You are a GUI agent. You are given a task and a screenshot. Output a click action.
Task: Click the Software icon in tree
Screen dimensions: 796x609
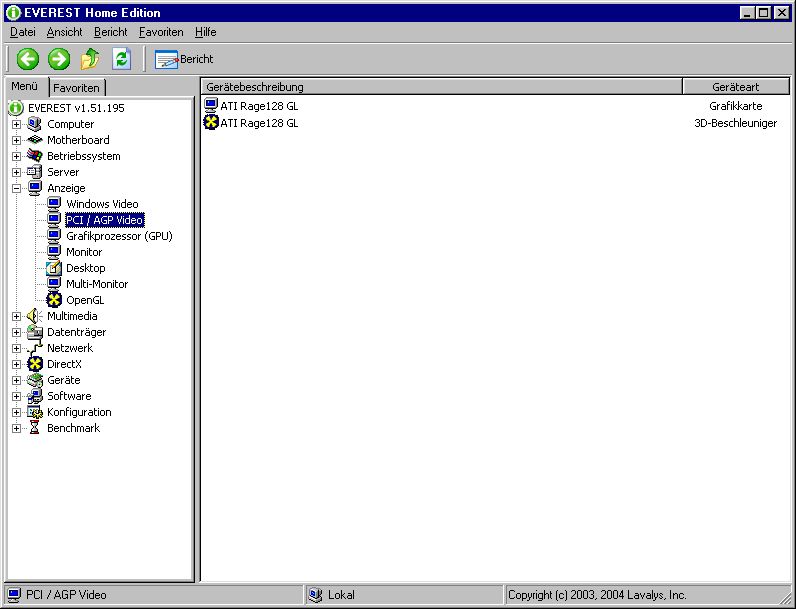[35, 396]
